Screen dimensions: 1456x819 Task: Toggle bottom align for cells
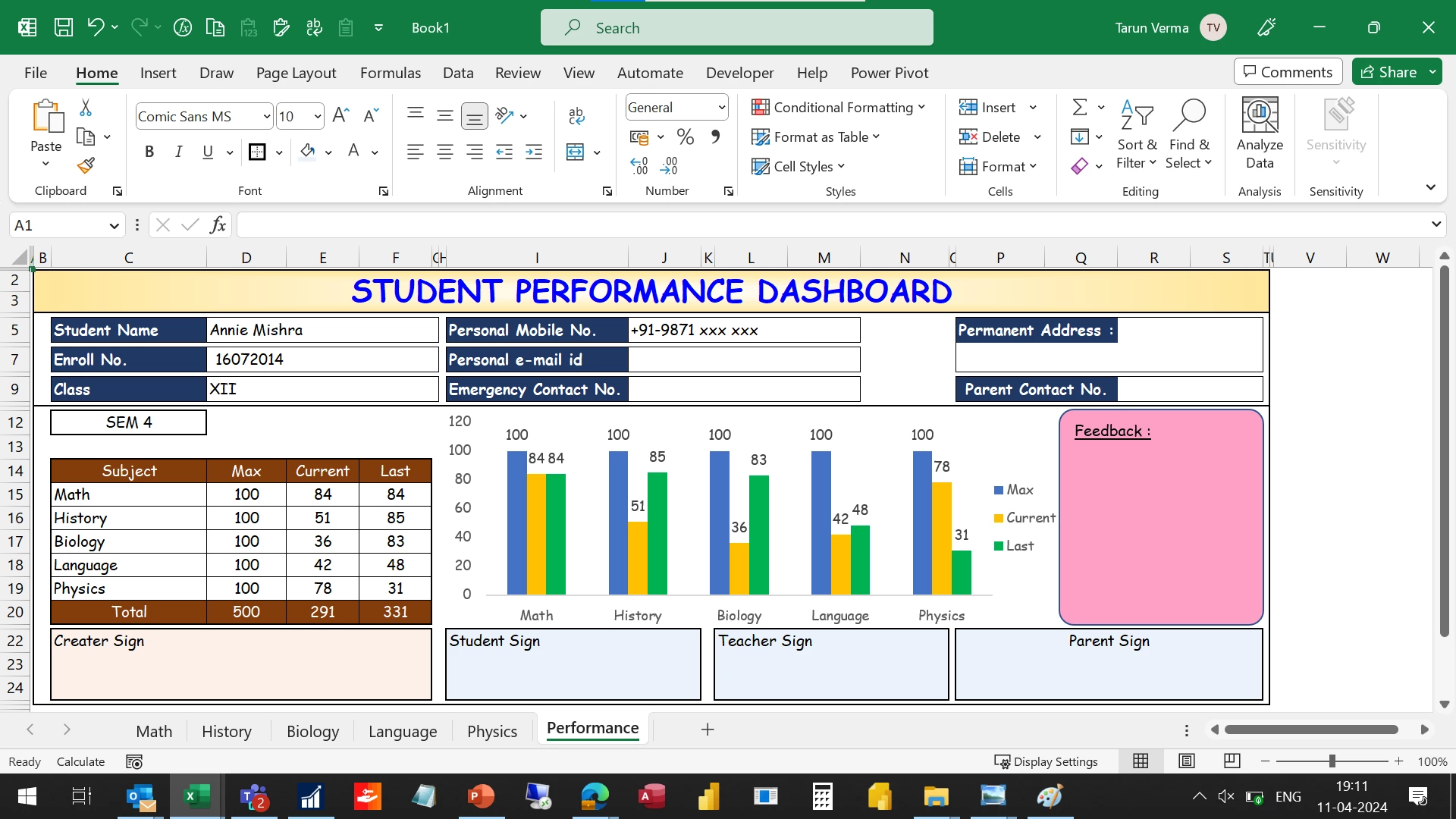click(474, 116)
